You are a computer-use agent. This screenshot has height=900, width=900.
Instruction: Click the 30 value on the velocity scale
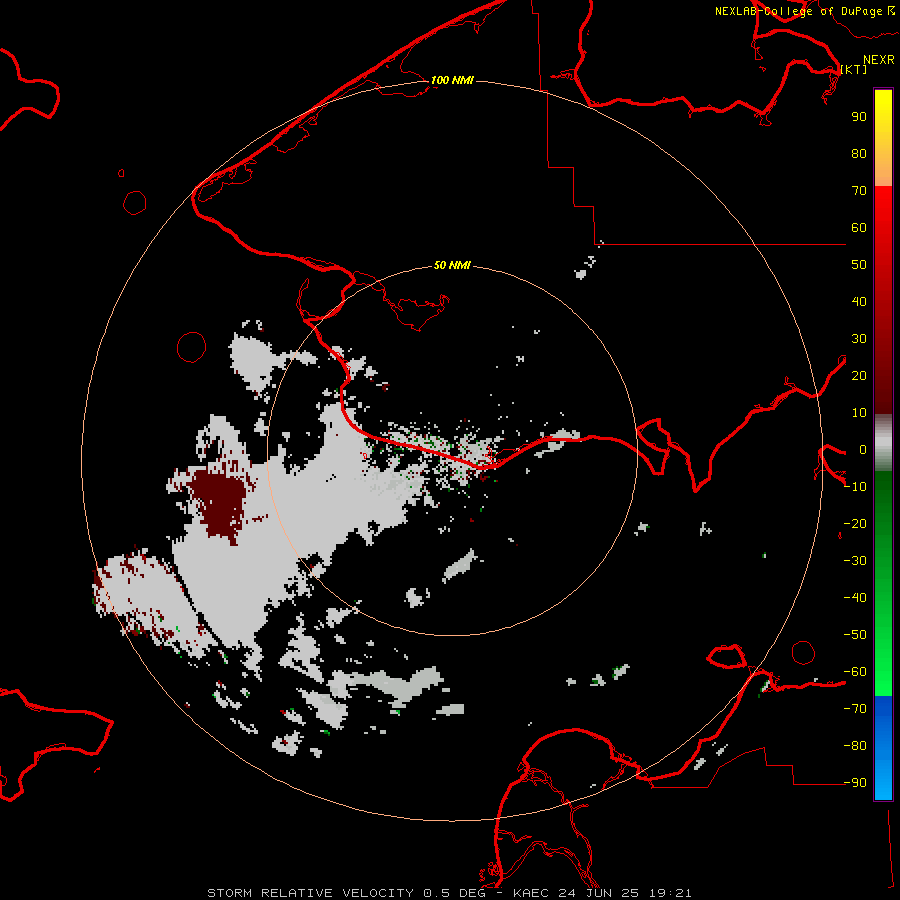pos(859,339)
